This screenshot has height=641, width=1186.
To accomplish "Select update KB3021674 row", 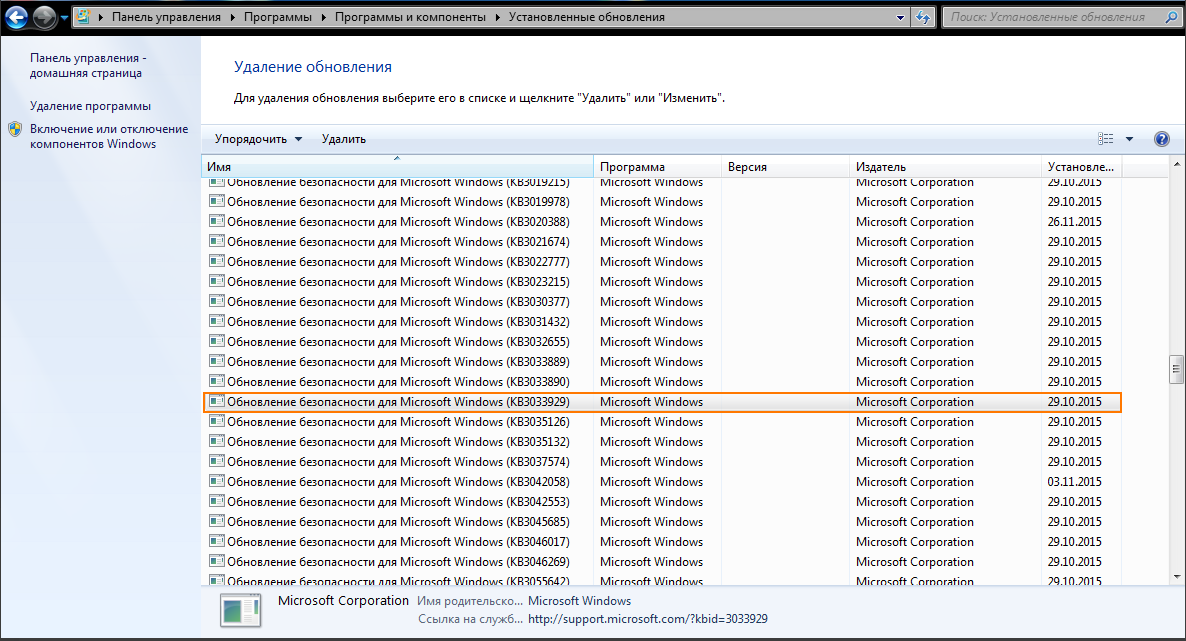I will pyautogui.click(x=663, y=242).
